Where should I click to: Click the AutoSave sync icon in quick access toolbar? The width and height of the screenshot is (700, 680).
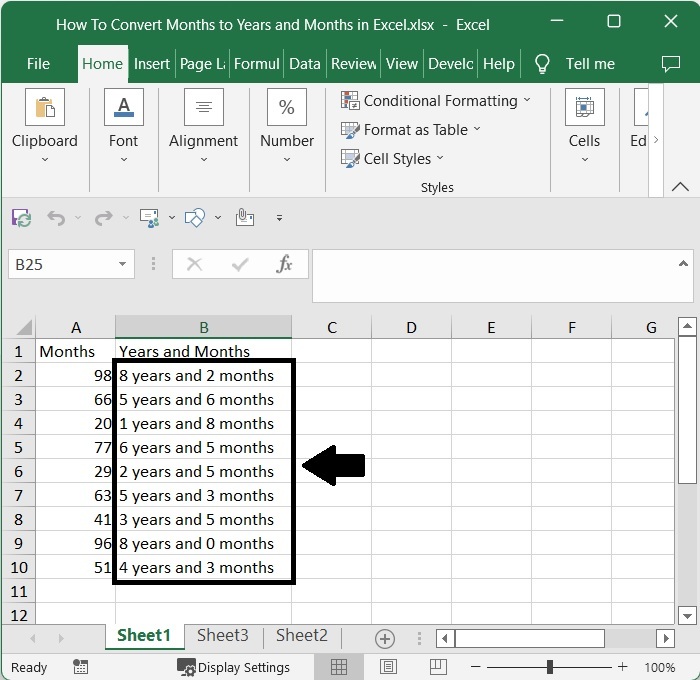click(21, 218)
